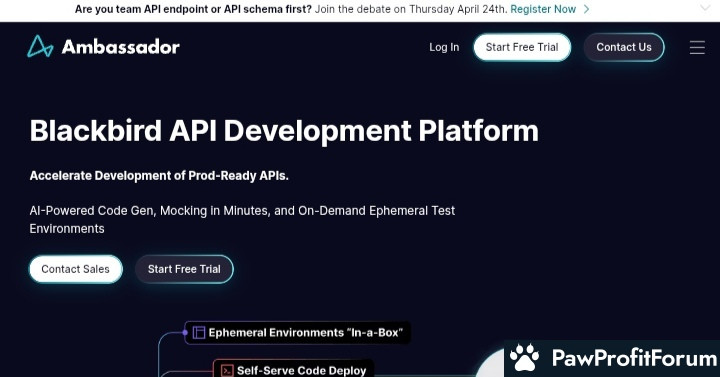Select the Ephemeral Environments "In-a-Box" label
Image resolution: width=720 pixels, height=377 pixels.
point(305,332)
